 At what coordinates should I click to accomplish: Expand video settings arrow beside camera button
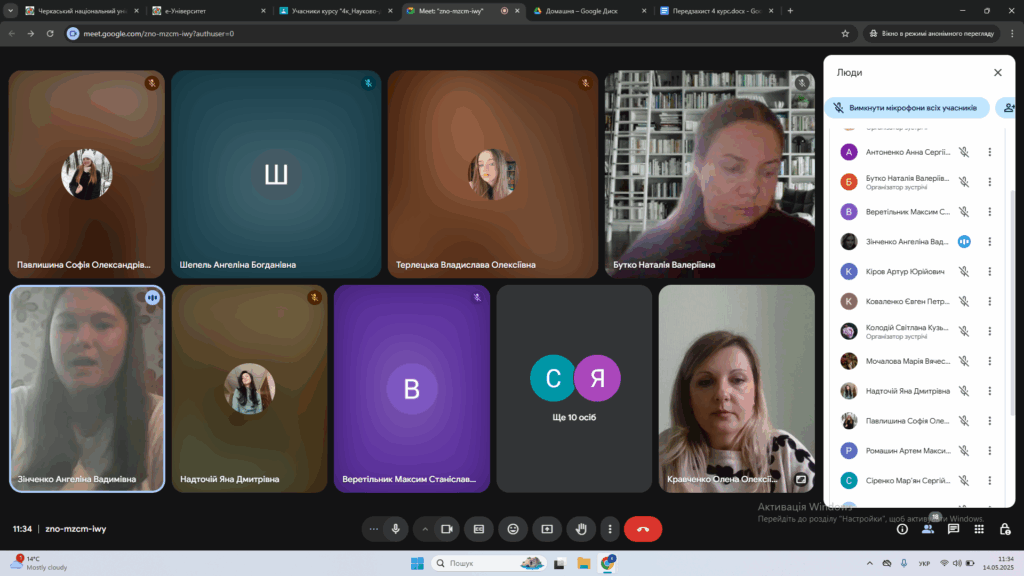click(425, 528)
